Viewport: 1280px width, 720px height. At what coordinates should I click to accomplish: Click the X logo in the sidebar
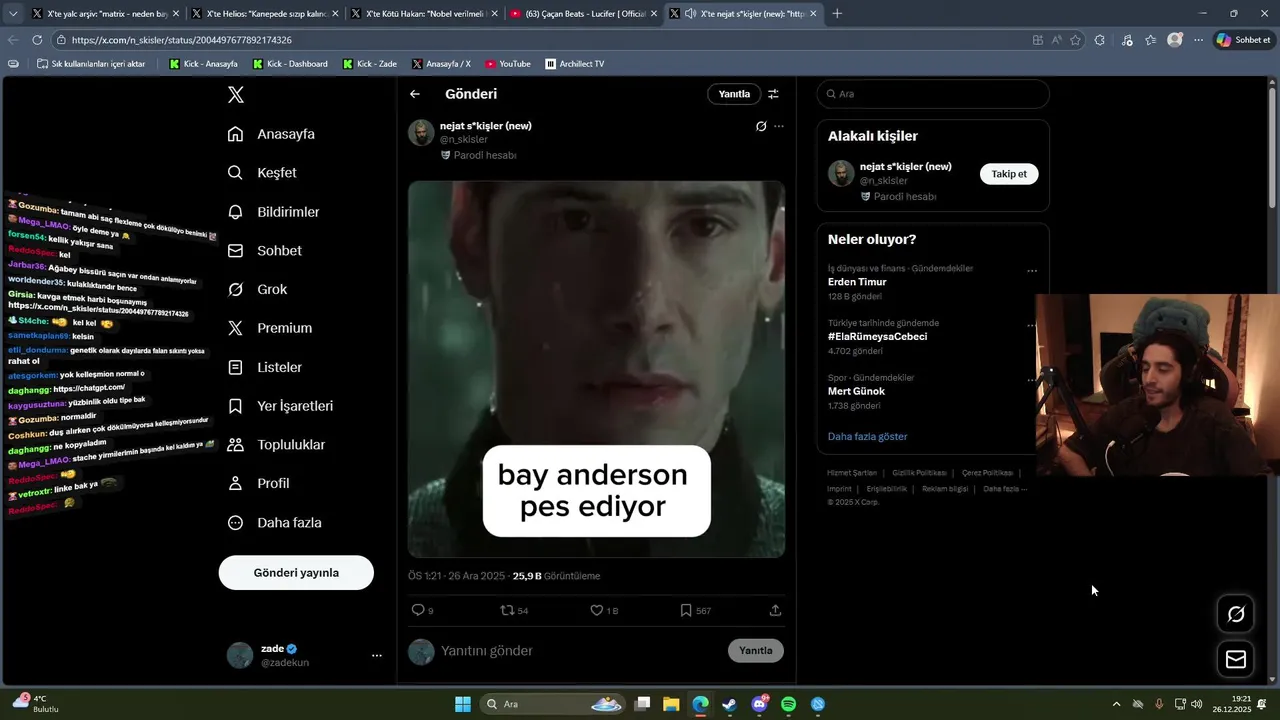point(235,95)
